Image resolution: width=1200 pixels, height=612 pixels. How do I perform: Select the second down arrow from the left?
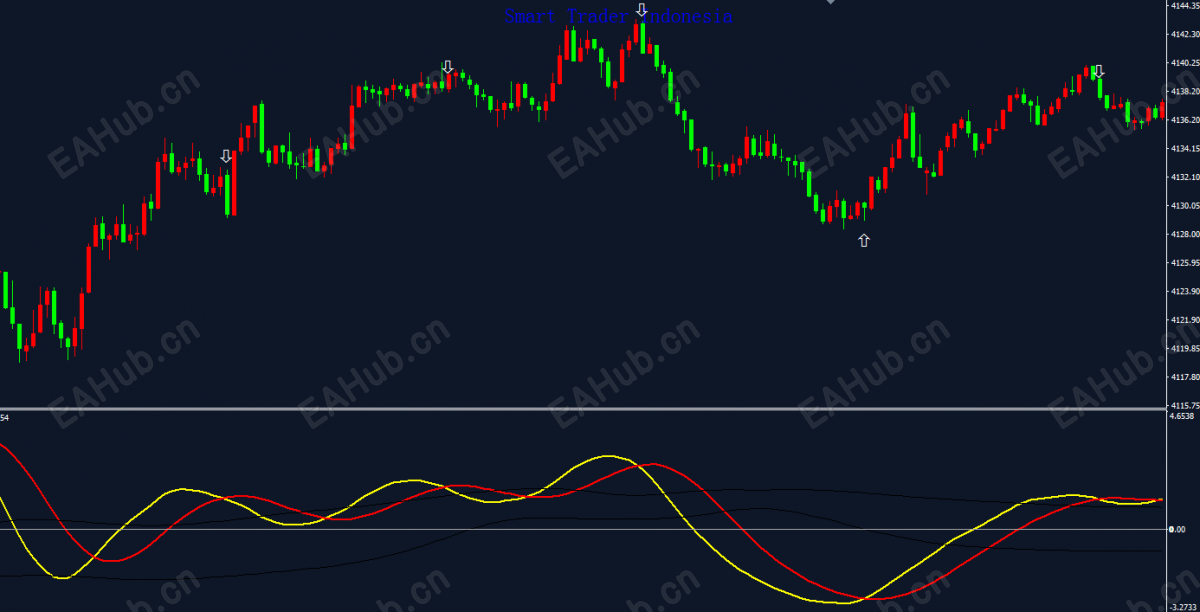coord(448,68)
